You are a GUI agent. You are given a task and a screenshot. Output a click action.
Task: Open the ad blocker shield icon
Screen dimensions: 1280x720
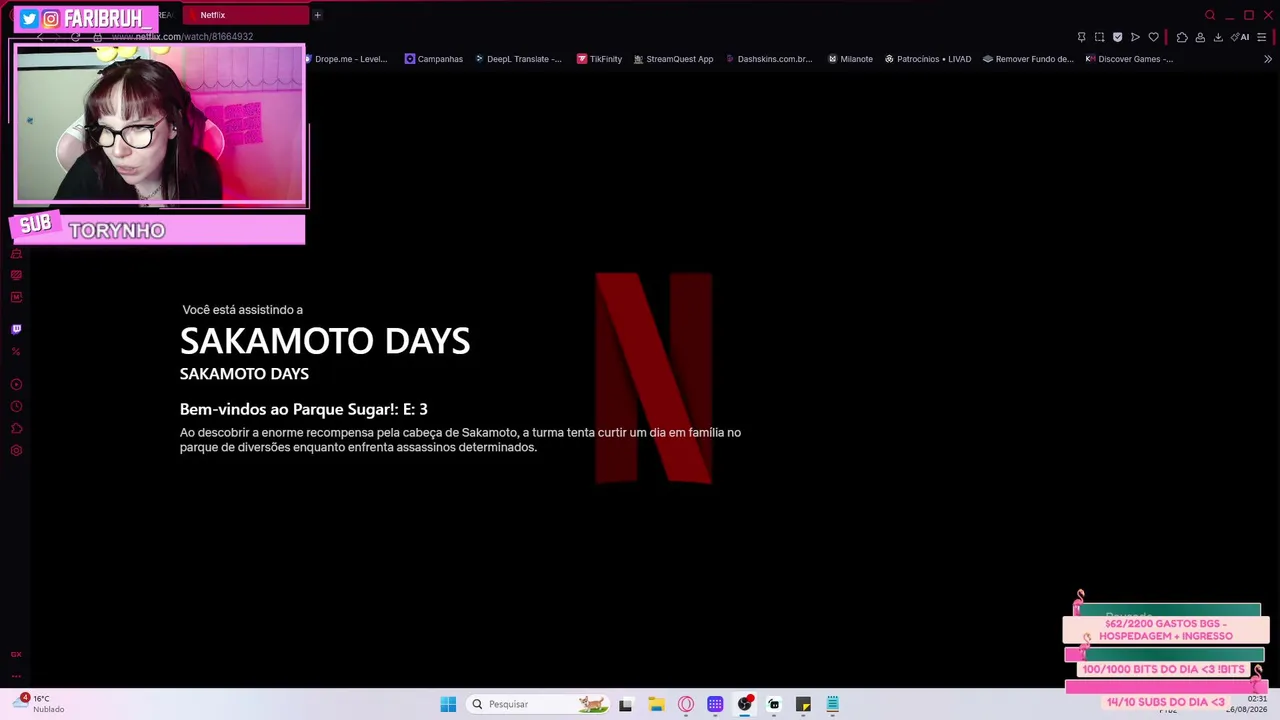coord(1117,37)
